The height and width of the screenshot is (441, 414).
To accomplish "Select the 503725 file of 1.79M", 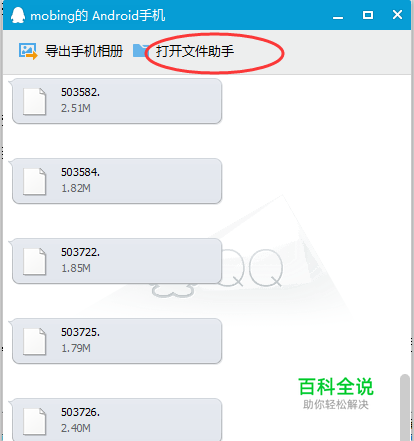I will (116, 341).
